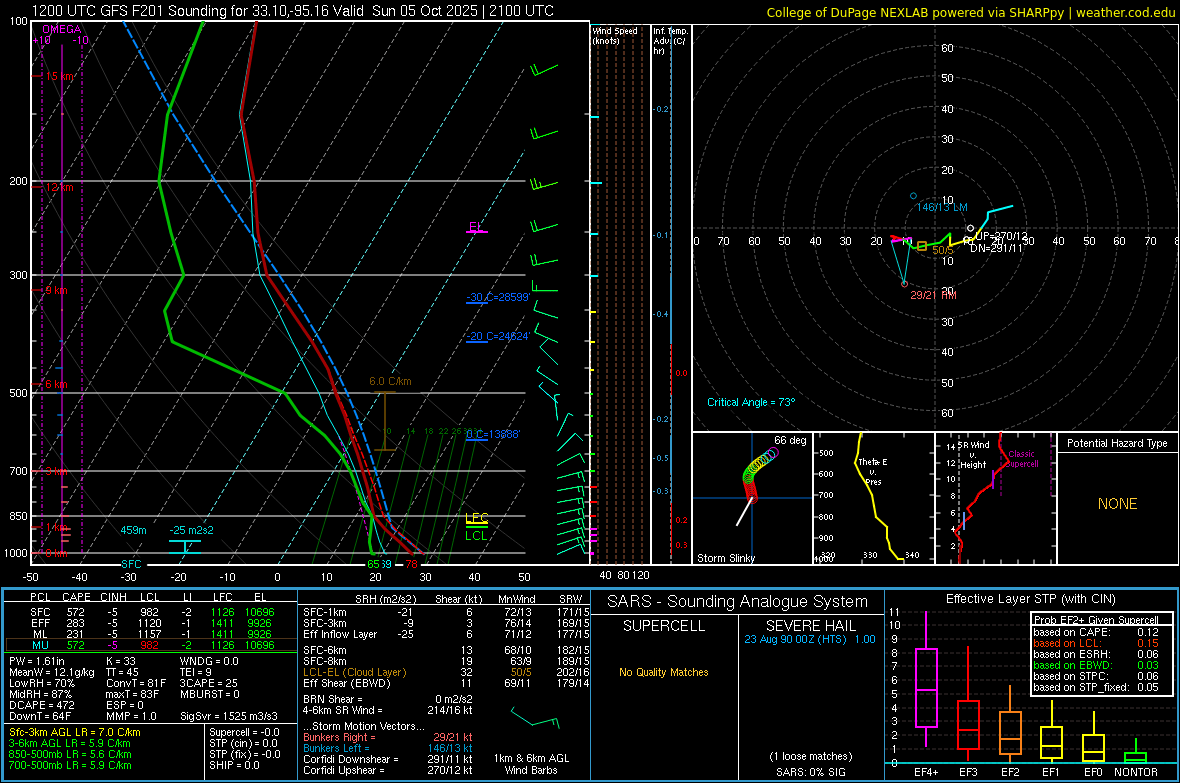The image size is (1180, 783).
Task: Click the Effective Layer STP (with CIN) title
Action: tap(1030, 599)
